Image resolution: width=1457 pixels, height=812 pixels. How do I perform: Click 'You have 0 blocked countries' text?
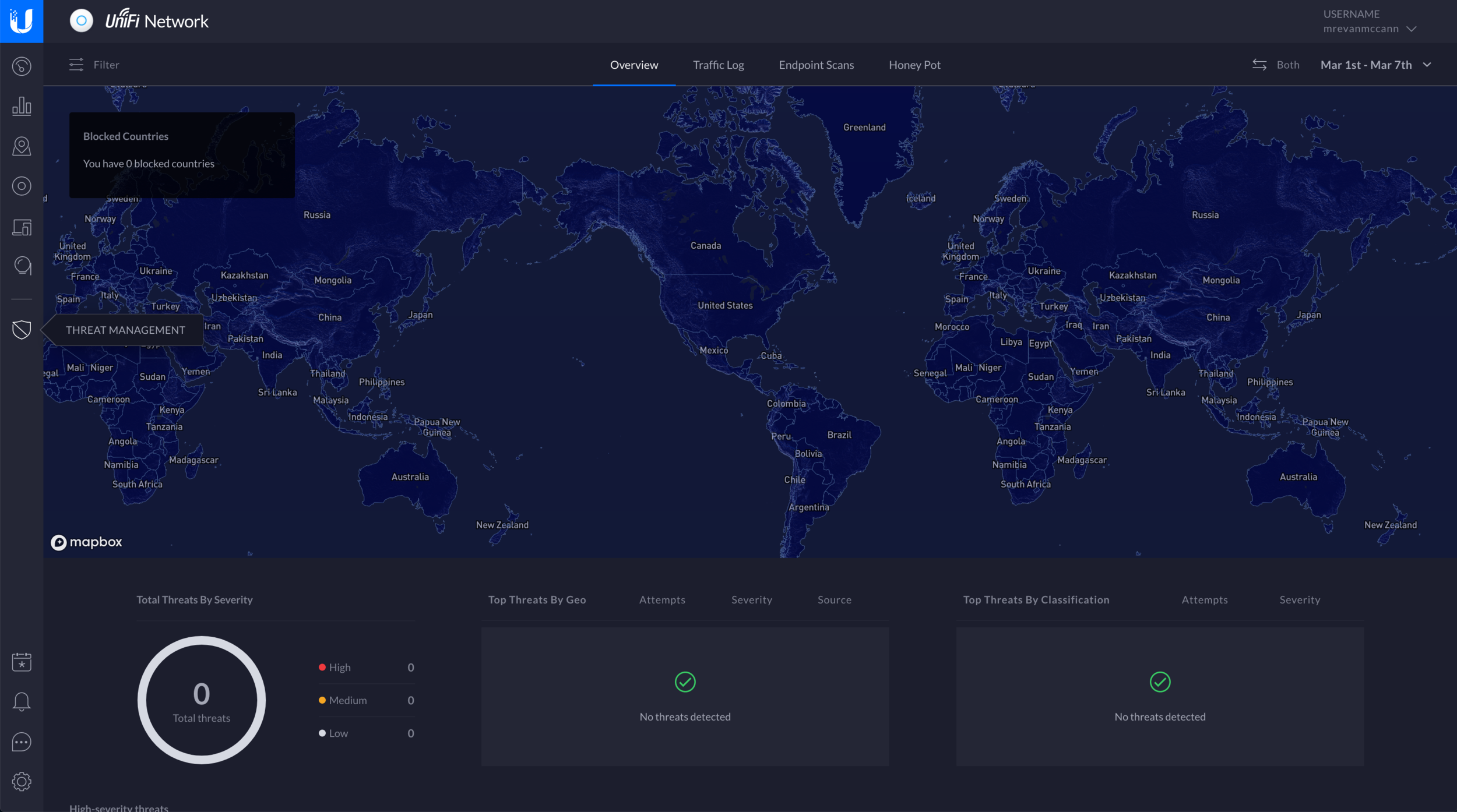click(x=149, y=164)
